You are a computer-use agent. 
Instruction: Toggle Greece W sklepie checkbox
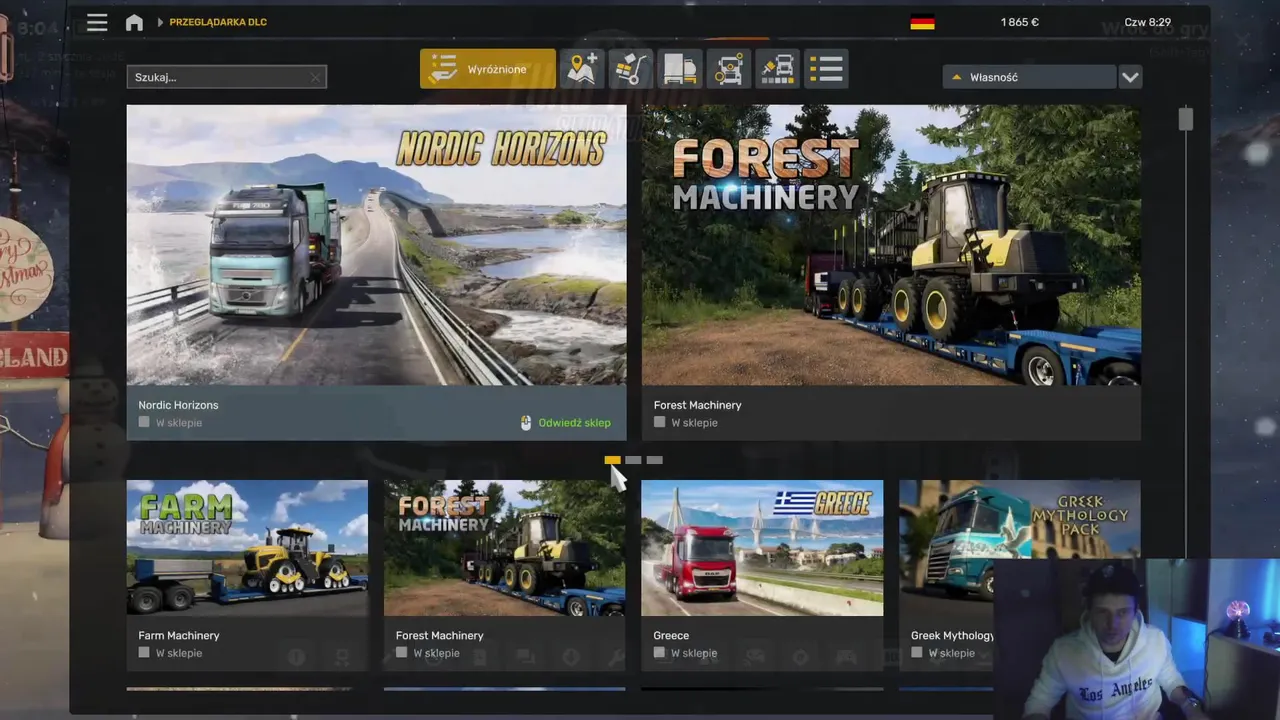[x=659, y=652]
